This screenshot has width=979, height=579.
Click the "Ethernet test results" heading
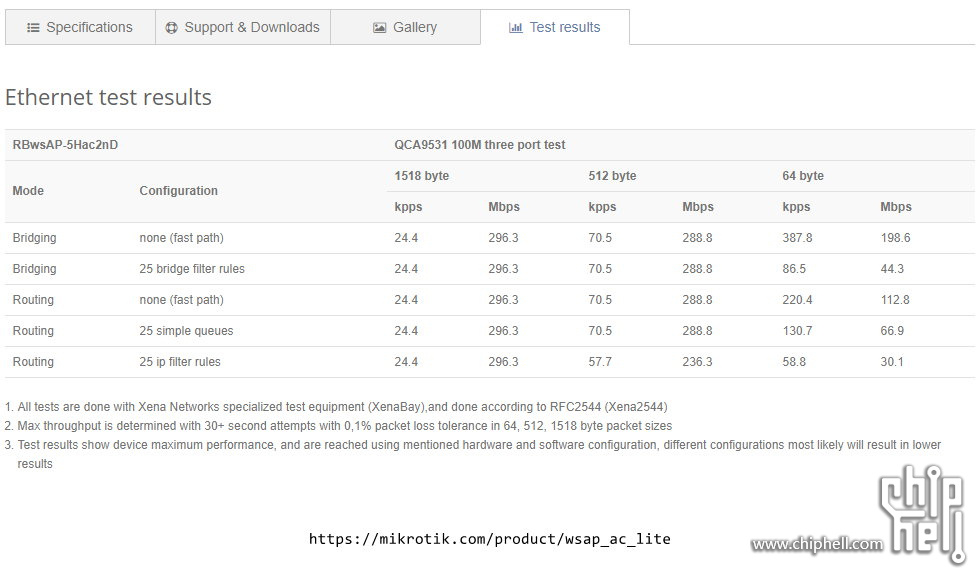coord(108,97)
